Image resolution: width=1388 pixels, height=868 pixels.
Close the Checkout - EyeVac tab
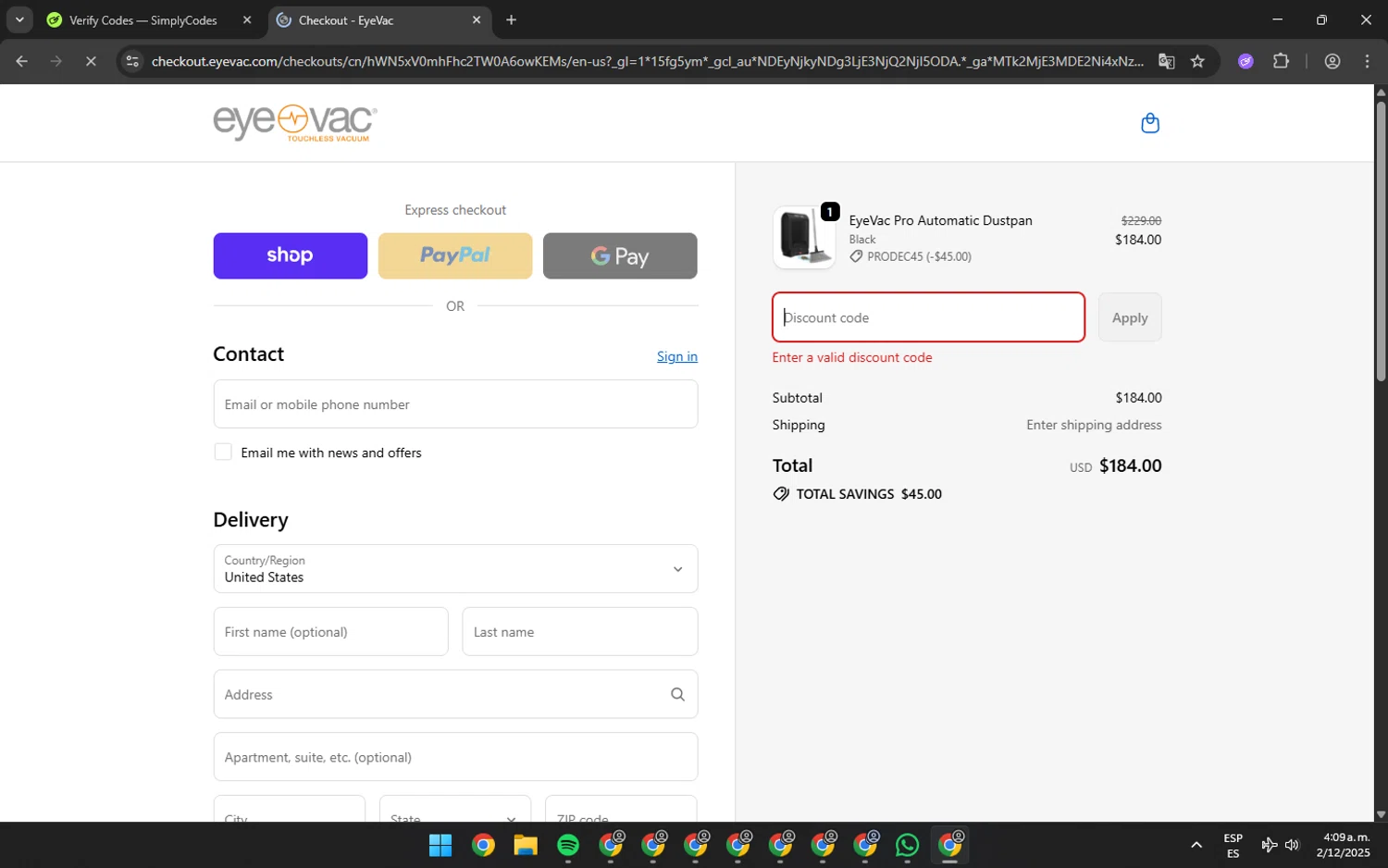pyautogui.click(x=477, y=19)
